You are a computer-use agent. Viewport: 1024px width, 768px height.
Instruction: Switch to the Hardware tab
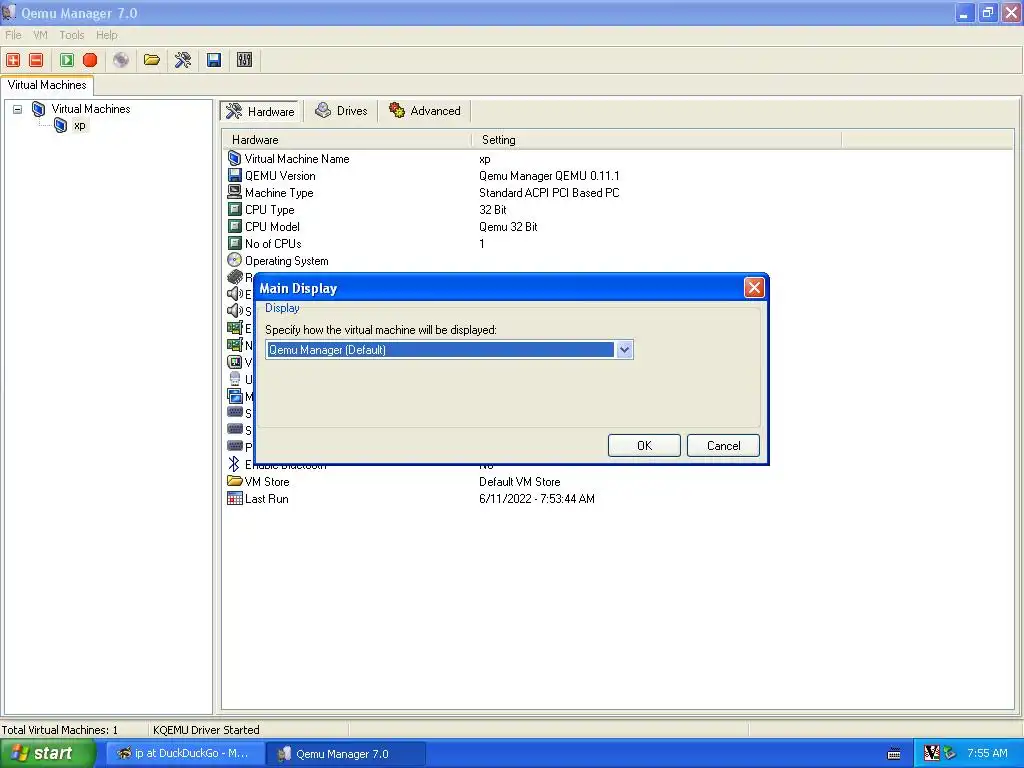(x=260, y=111)
